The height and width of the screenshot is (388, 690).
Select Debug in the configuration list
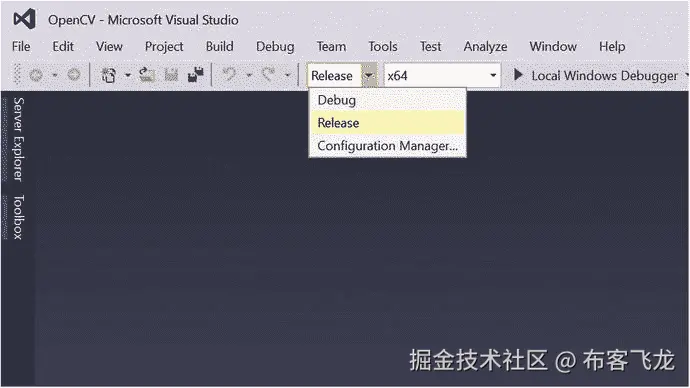click(387, 100)
